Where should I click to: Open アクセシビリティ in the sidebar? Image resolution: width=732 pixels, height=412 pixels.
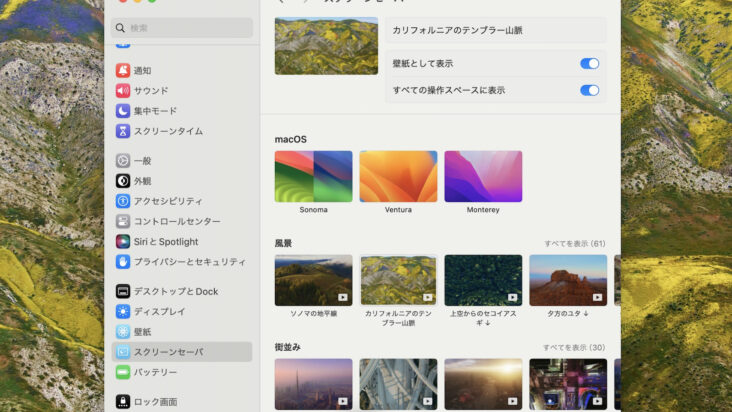[x=182, y=201]
